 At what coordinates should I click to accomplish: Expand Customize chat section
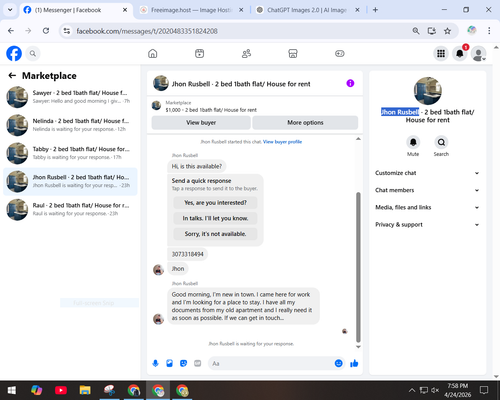click(x=427, y=173)
